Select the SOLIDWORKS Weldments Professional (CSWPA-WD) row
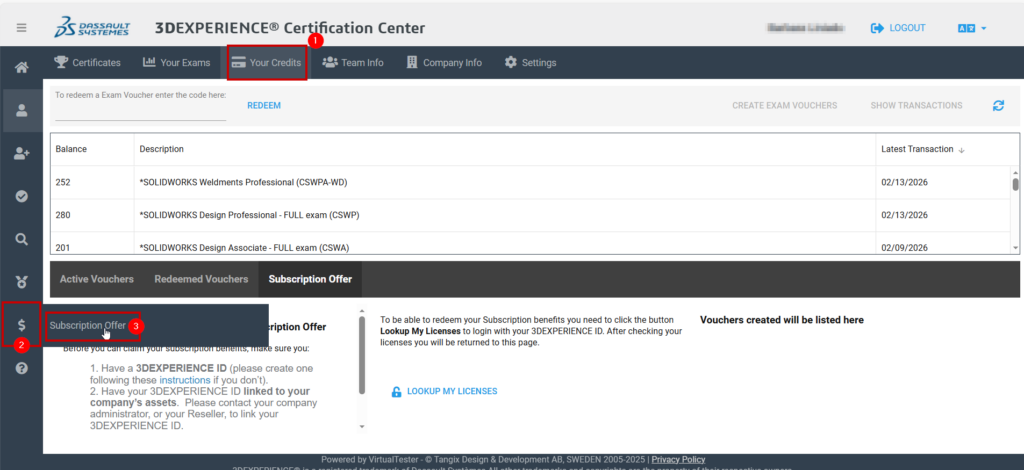The image size is (1024, 470). point(530,182)
